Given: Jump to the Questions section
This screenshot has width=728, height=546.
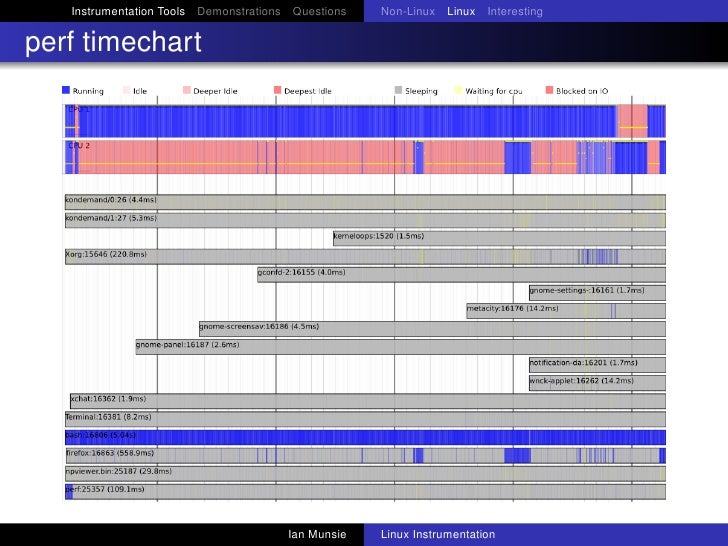Looking at the screenshot, I should click(x=319, y=12).
